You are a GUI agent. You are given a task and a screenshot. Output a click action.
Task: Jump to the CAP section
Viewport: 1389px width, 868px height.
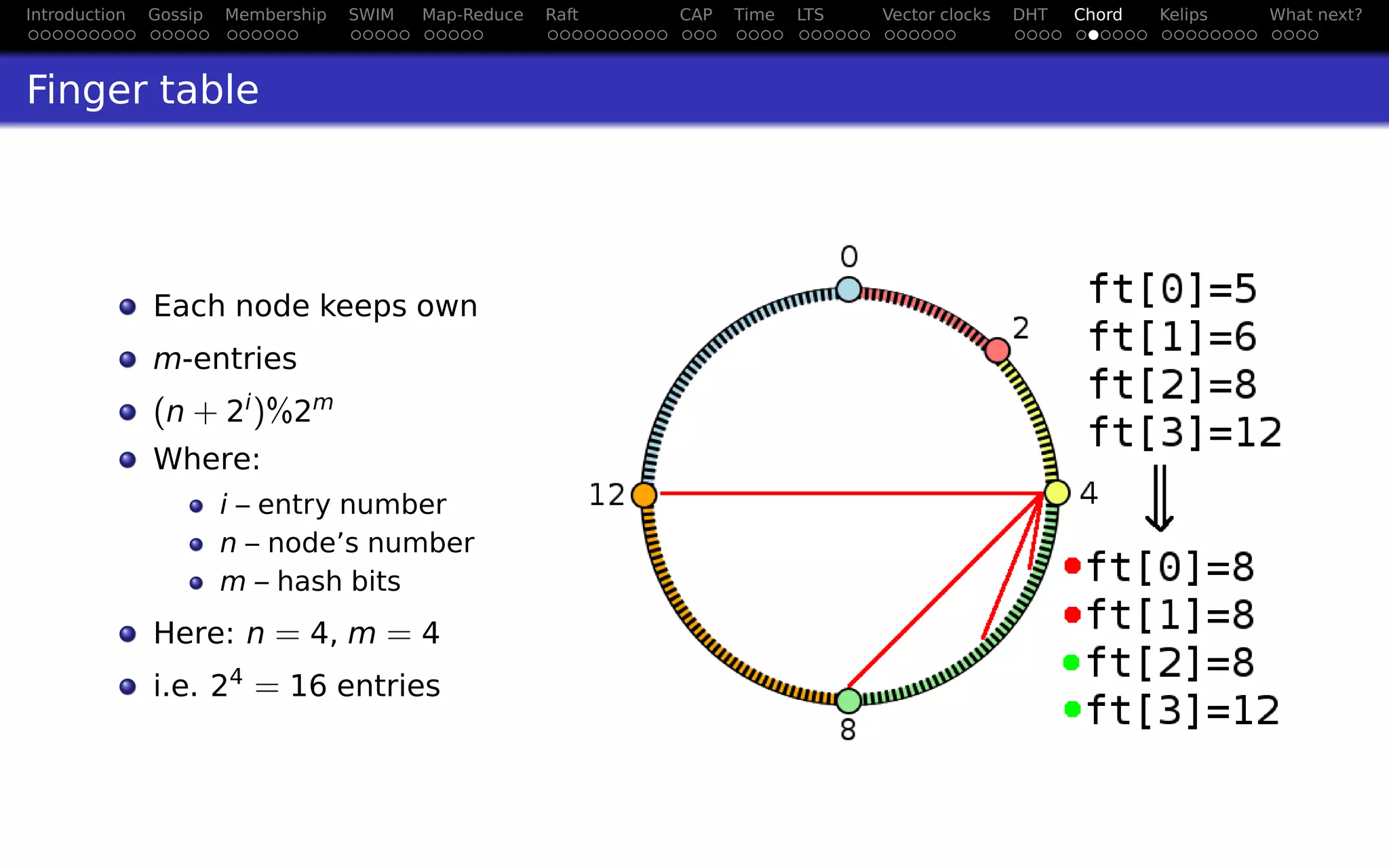(696, 14)
